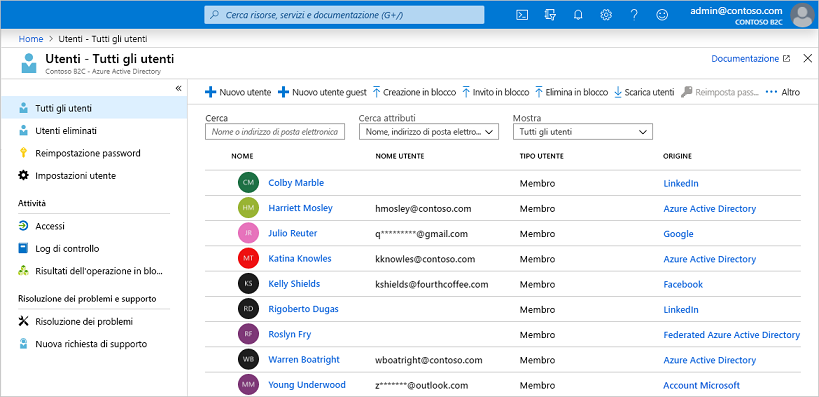Open Log di controllo in sidebar

pyautogui.click(x=93, y=249)
